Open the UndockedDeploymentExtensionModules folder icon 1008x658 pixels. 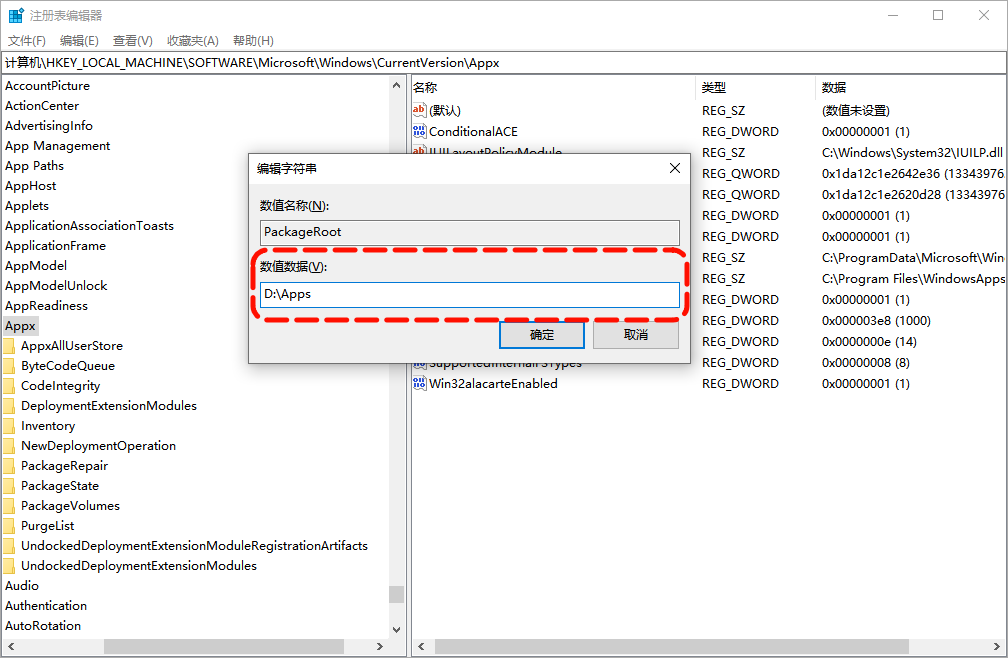[x=9, y=565]
